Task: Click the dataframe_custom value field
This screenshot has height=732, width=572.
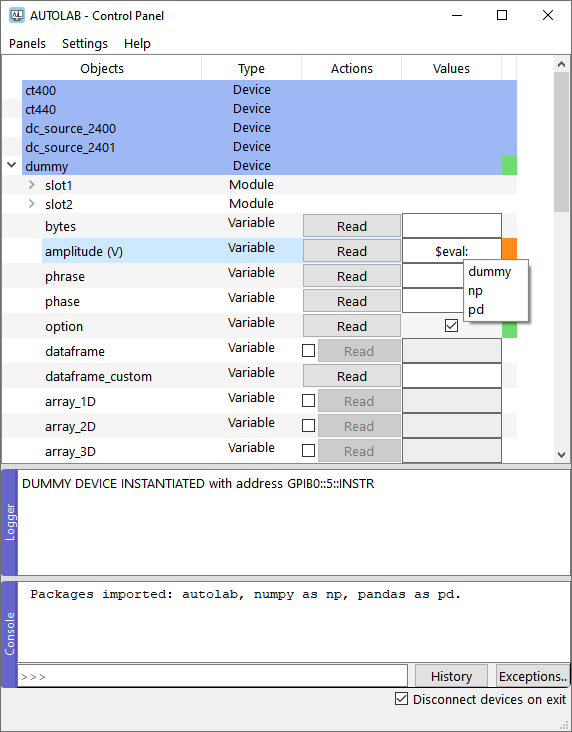Action: (452, 376)
